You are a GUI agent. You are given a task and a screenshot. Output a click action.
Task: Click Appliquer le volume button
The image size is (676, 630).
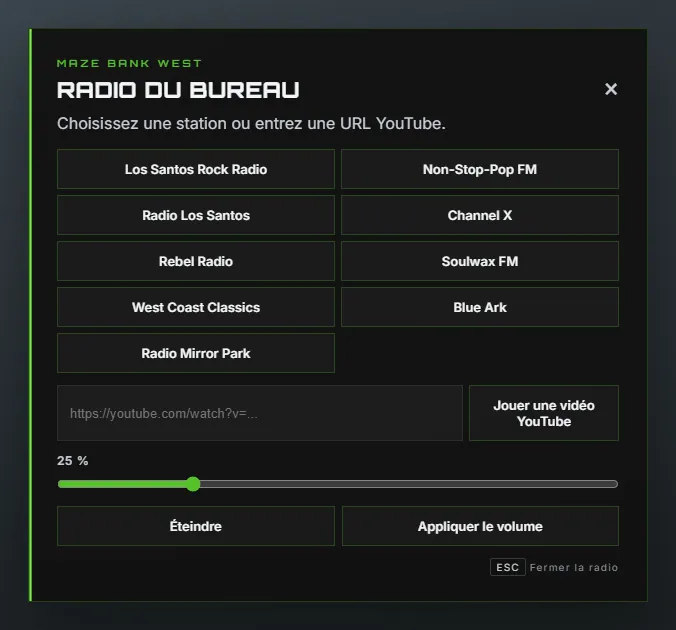(x=480, y=526)
